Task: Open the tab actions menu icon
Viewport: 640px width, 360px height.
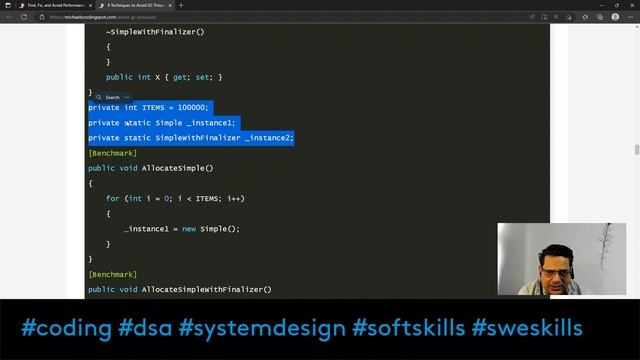Action: tap(8, 5)
